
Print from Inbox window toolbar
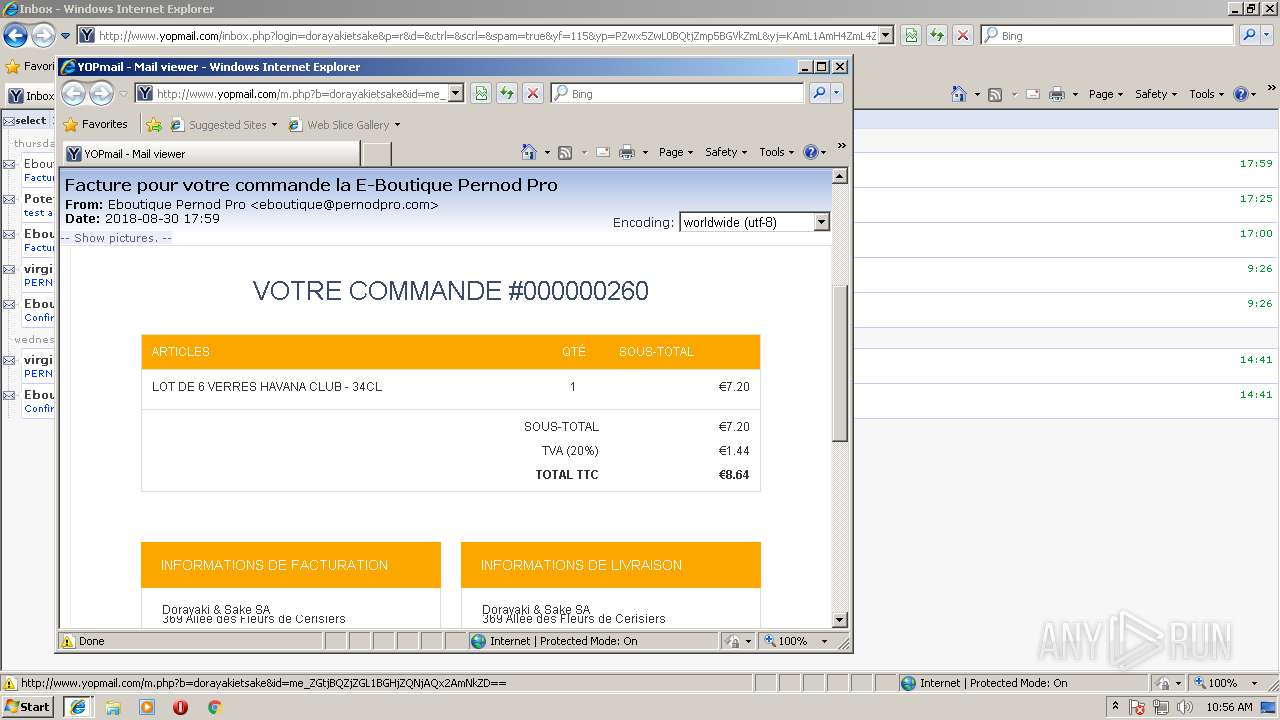pos(1057,94)
